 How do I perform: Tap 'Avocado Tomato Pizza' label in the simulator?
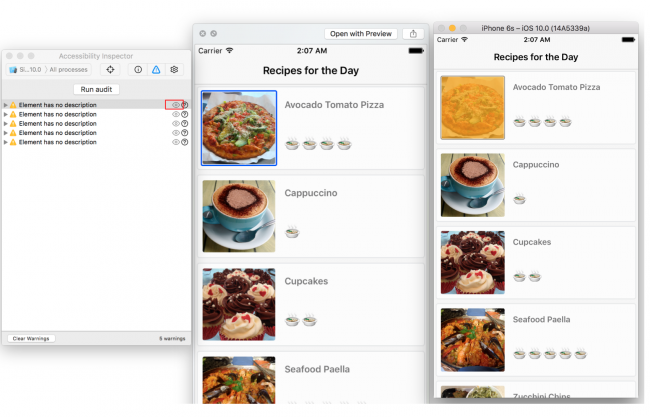[556, 87]
